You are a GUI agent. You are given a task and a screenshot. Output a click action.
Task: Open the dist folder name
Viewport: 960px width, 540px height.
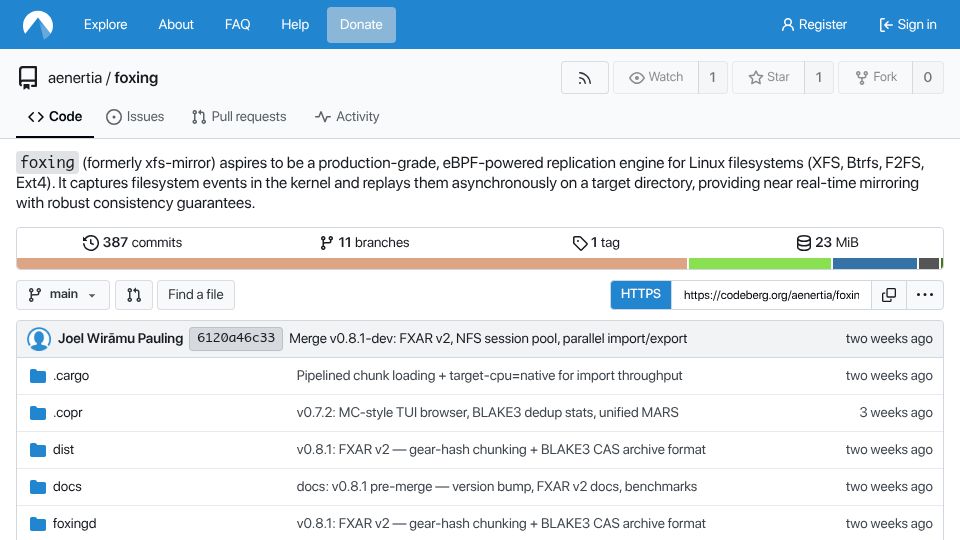(63, 450)
